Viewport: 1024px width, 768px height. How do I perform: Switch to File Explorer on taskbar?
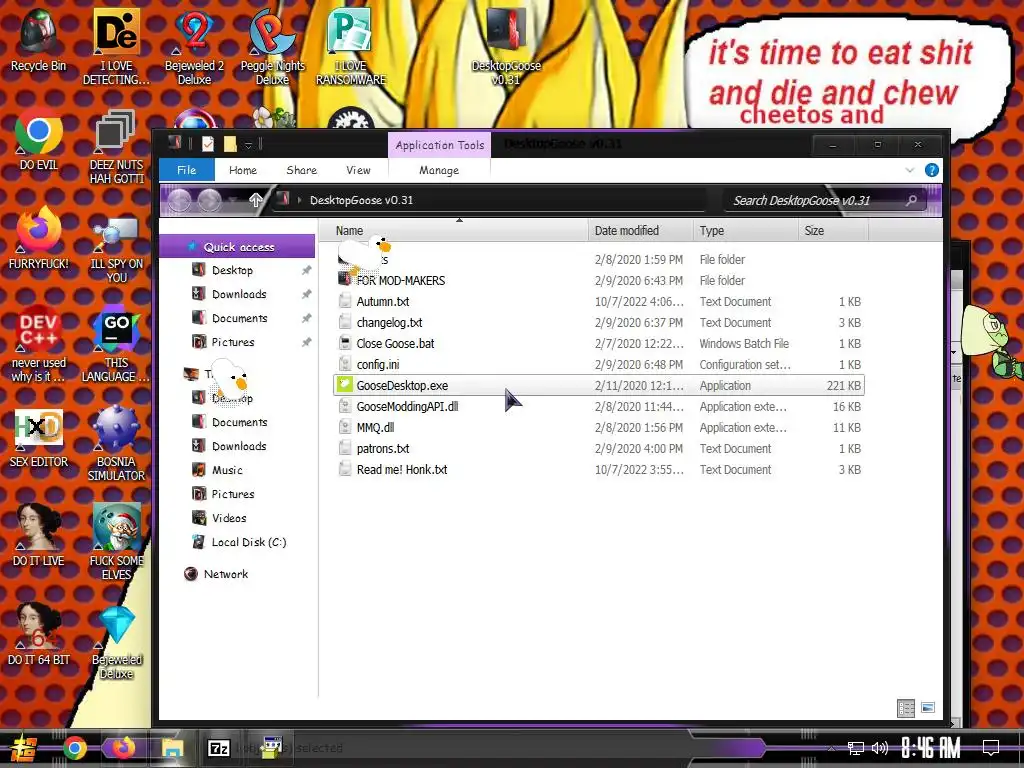point(172,748)
